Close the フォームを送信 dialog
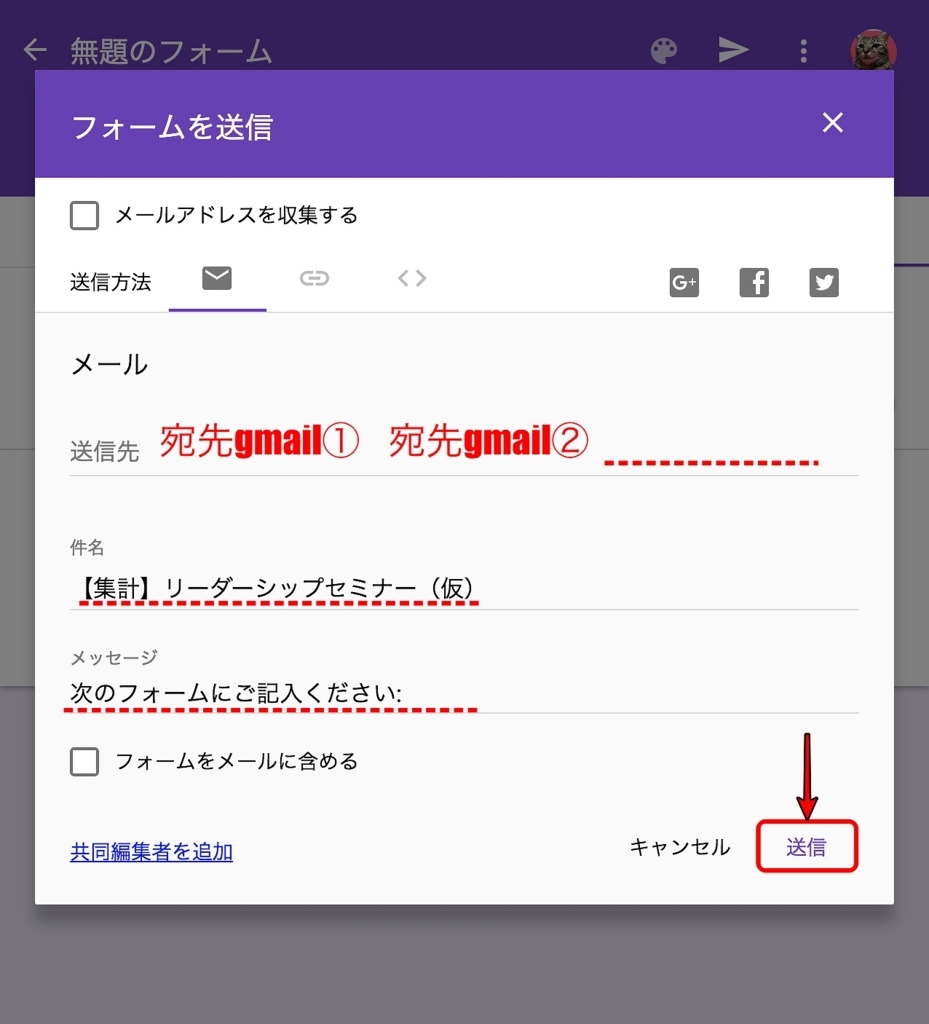The image size is (929, 1024). click(x=832, y=123)
